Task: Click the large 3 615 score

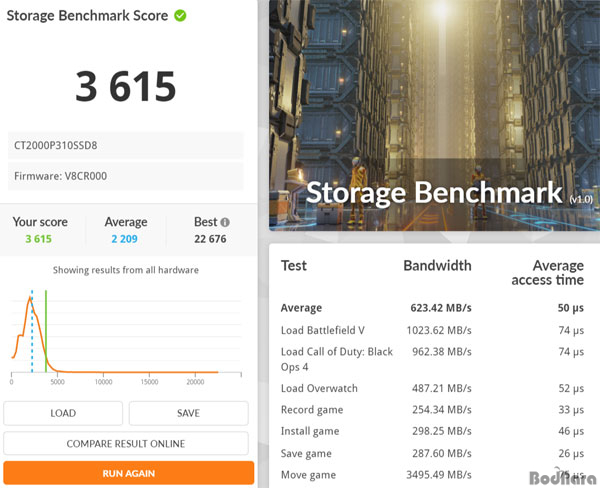Action: [126, 87]
